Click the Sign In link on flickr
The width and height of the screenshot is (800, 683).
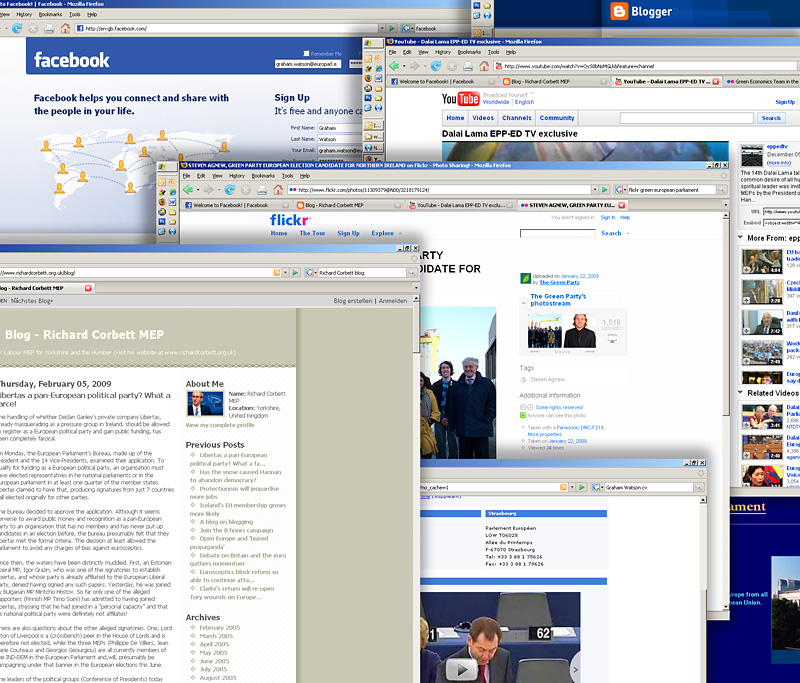(607, 218)
